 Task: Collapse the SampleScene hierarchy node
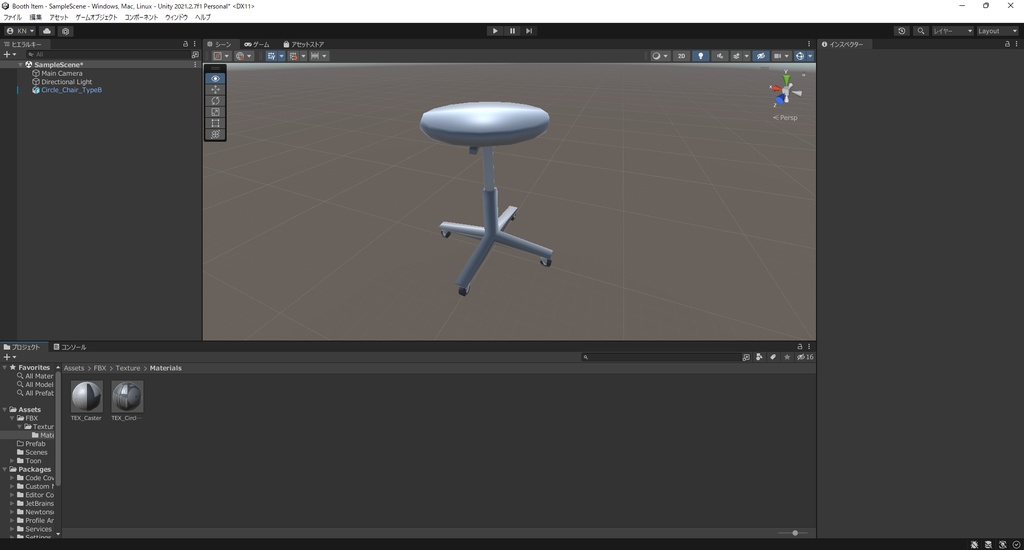(x=20, y=65)
